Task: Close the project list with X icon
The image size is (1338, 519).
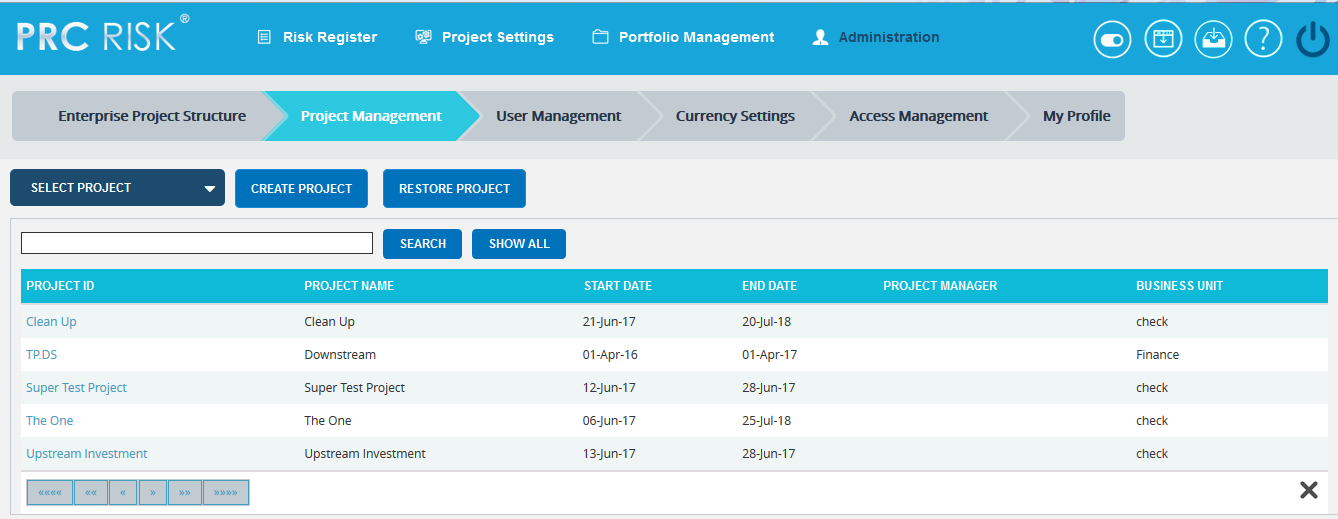Action: coord(1308,490)
